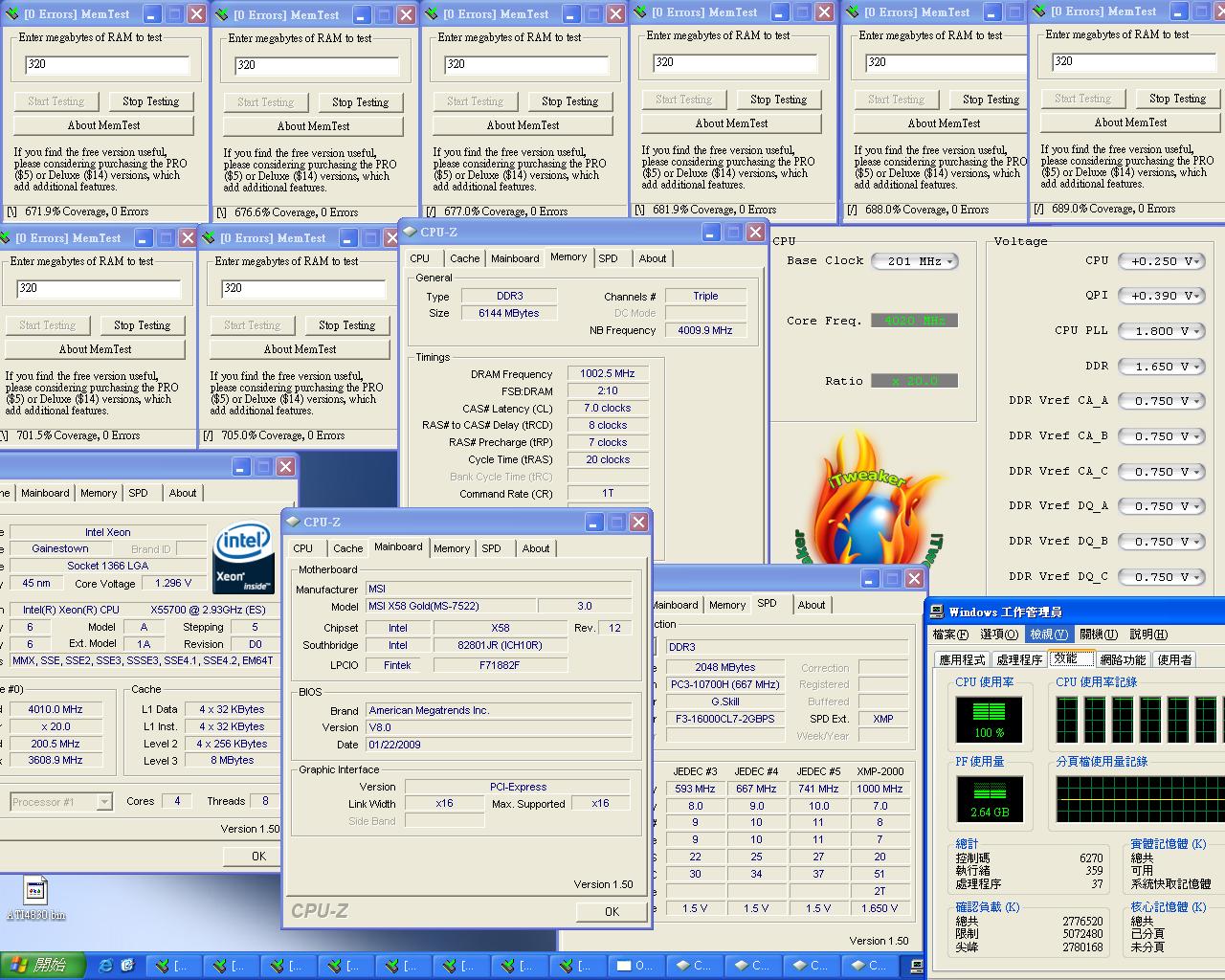Open DDR Vref CA_C voltage dropdown
This screenshot has height=980, width=1225.
(1161, 472)
